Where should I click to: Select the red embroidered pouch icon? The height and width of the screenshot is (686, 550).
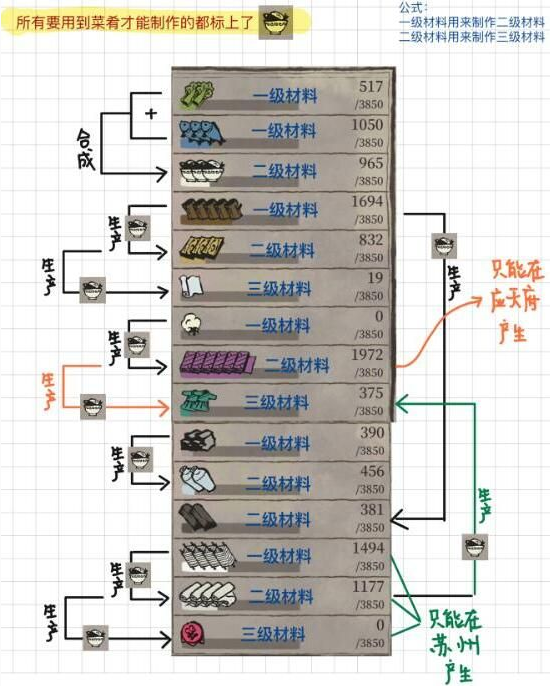point(192,634)
